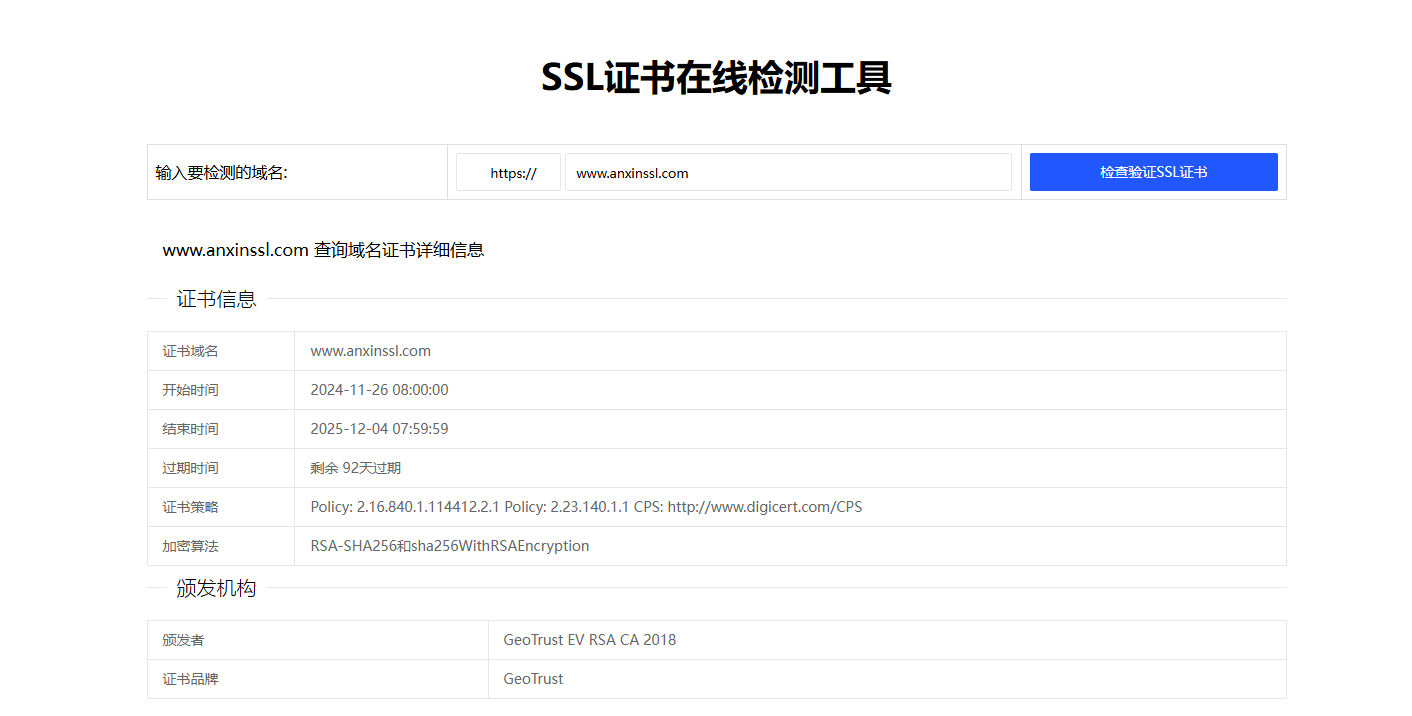Screen dimensions: 1412x716
Task: Click the SSL证书在线检测工具 page title
Action: pos(716,77)
